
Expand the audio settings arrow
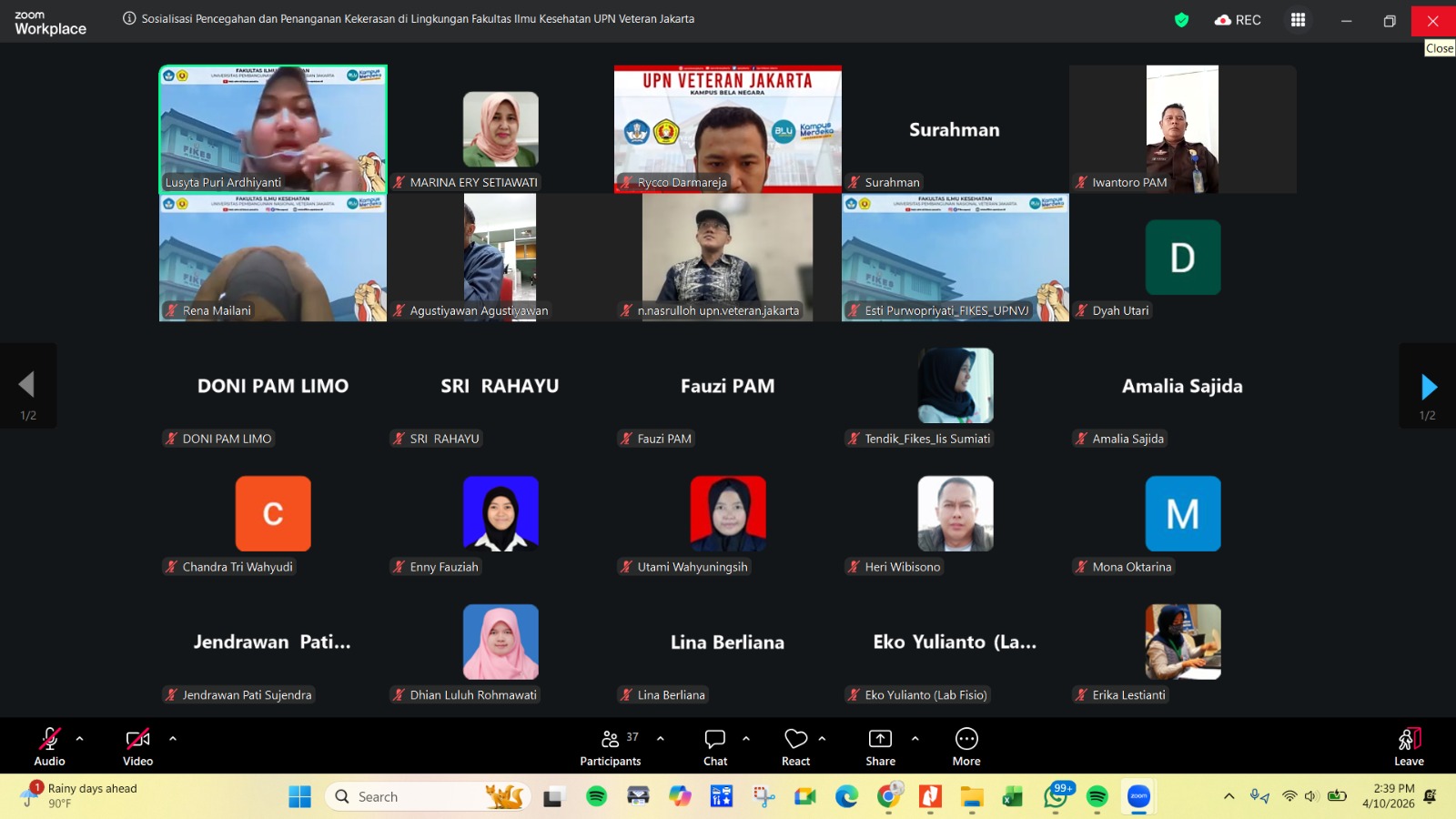(80, 738)
